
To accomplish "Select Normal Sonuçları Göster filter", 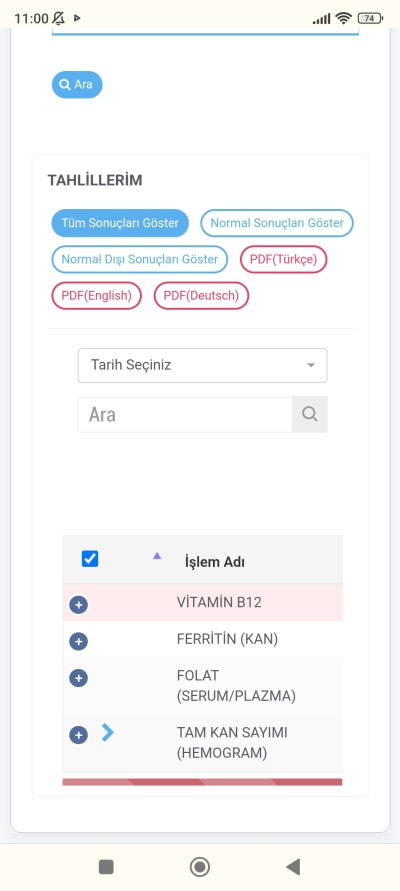I will pyautogui.click(x=277, y=223).
